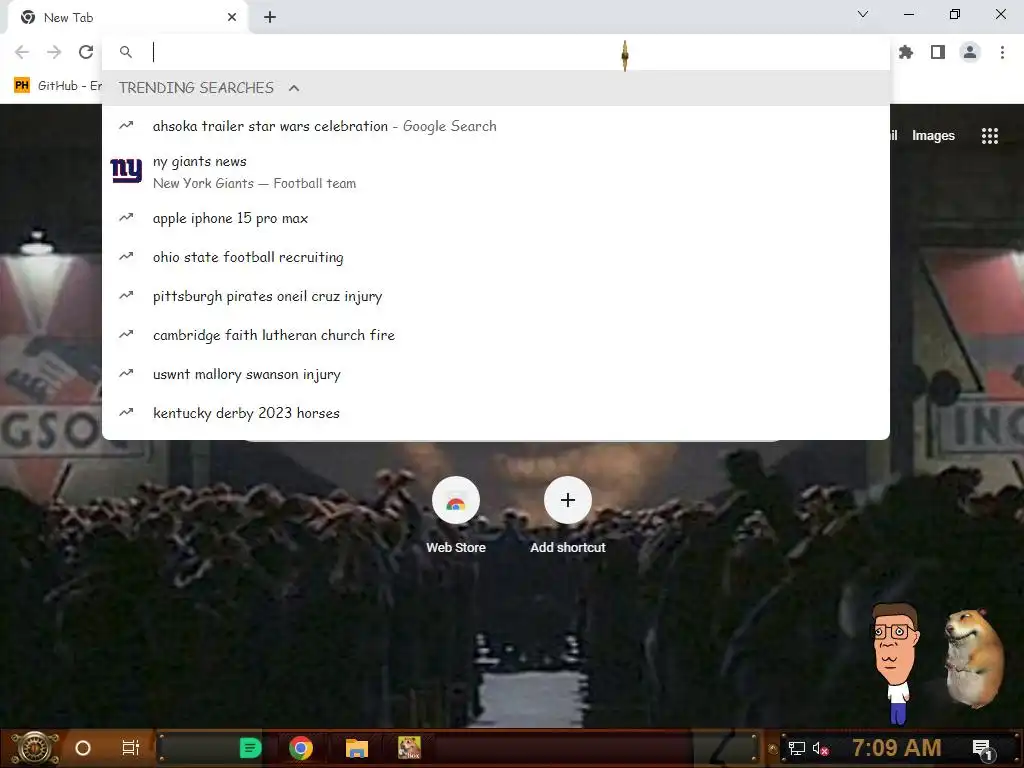Click the forward navigation arrow
The width and height of the screenshot is (1024, 768).
[x=54, y=52]
